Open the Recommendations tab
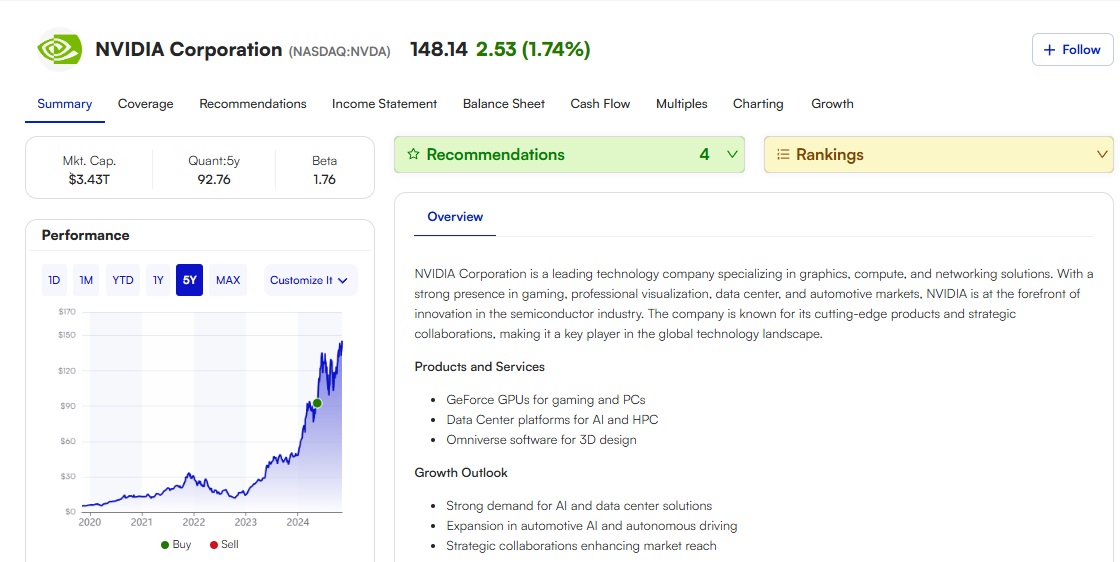 [x=253, y=104]
